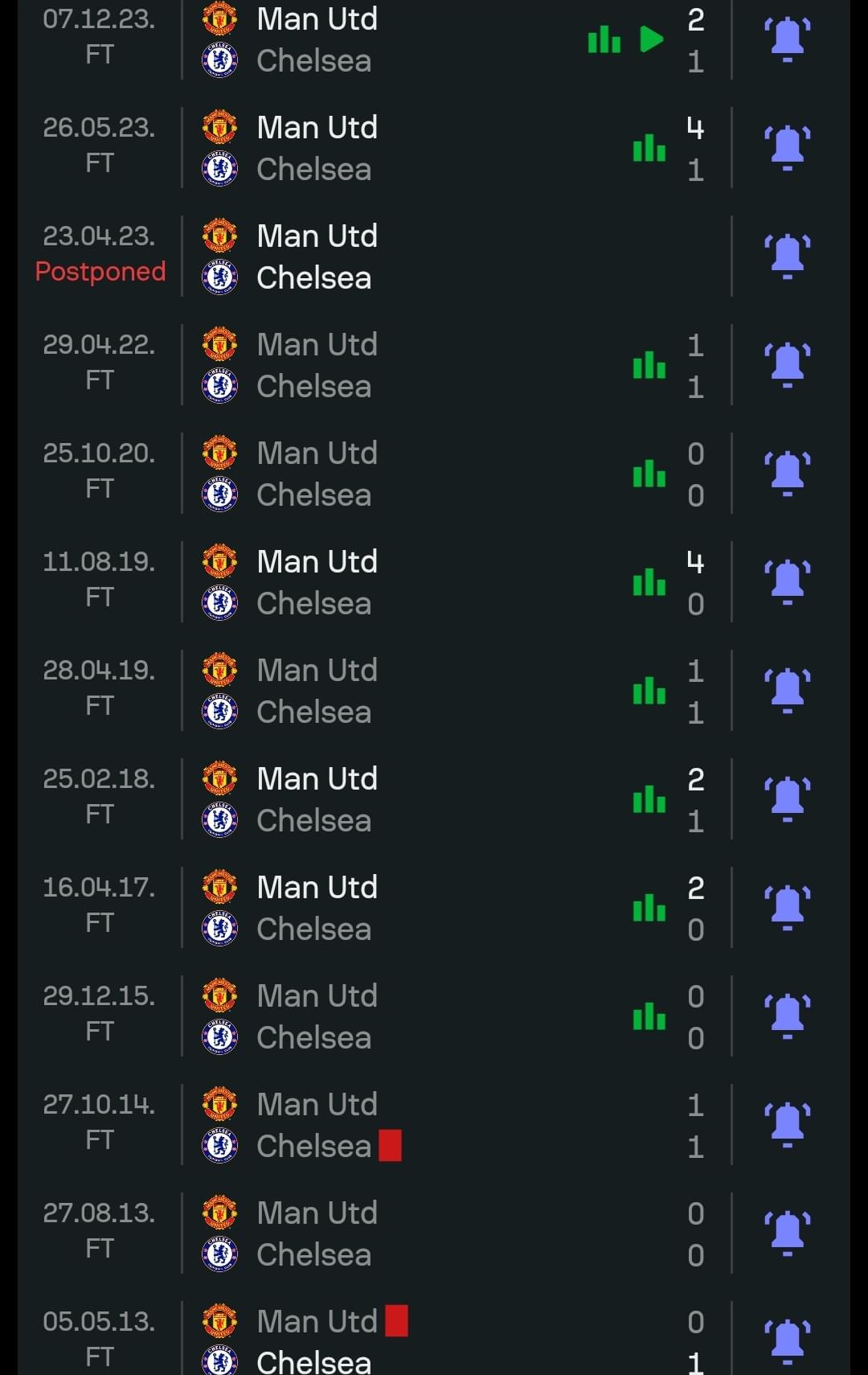
Task: View statistics for the 25.02.18 match
Action: (649, 799)
